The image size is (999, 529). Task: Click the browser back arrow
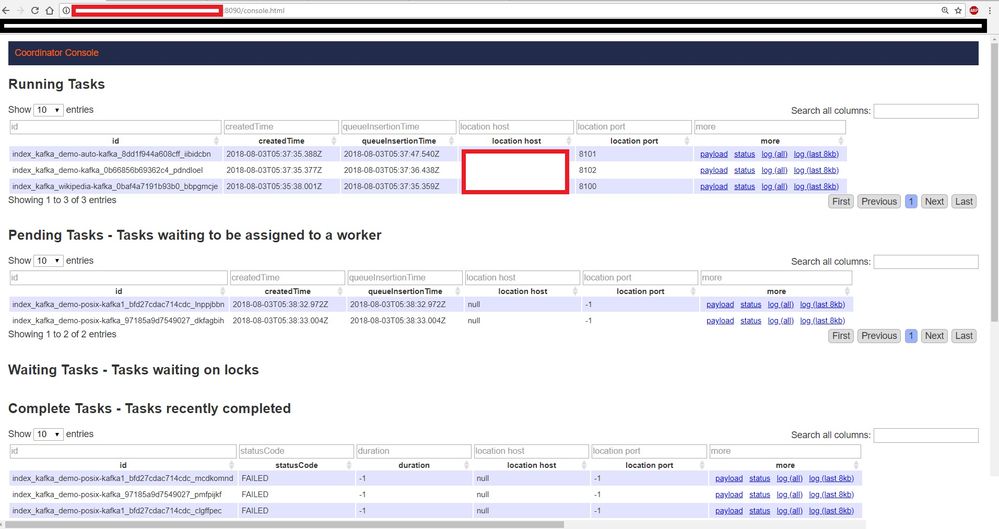[x=7, y=9]
